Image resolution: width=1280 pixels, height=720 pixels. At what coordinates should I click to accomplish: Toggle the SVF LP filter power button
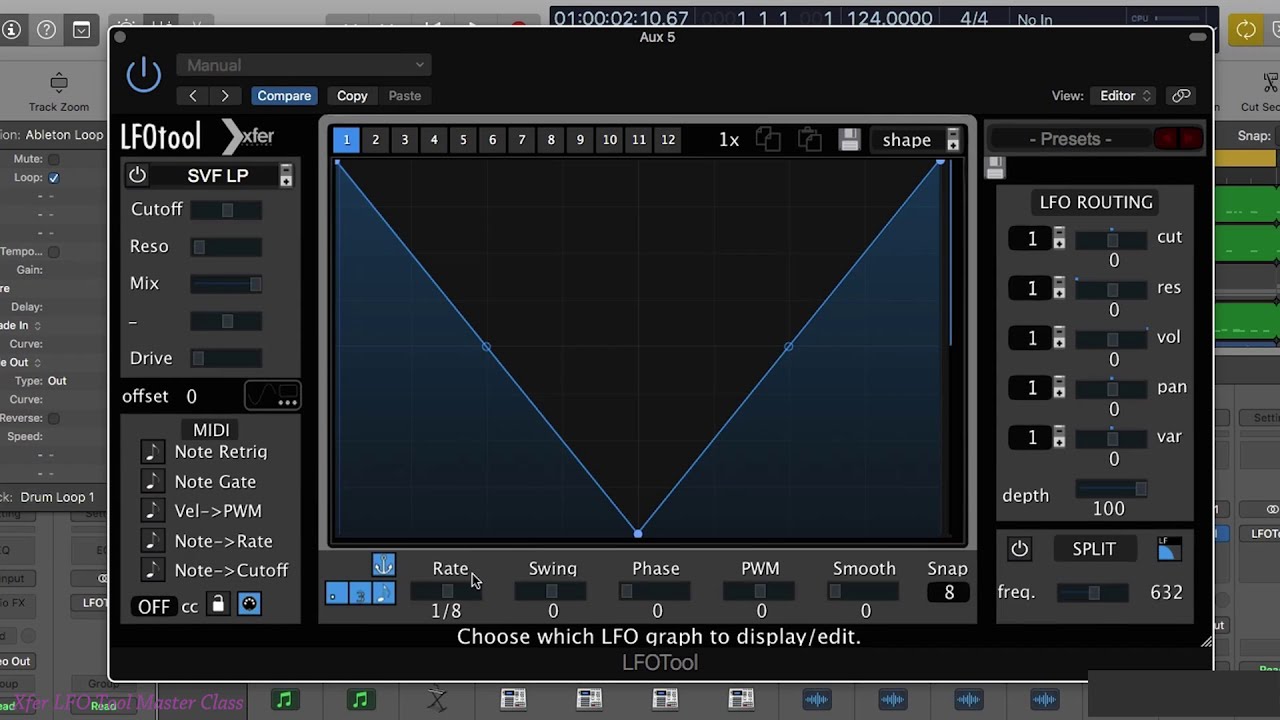[137, 175]
